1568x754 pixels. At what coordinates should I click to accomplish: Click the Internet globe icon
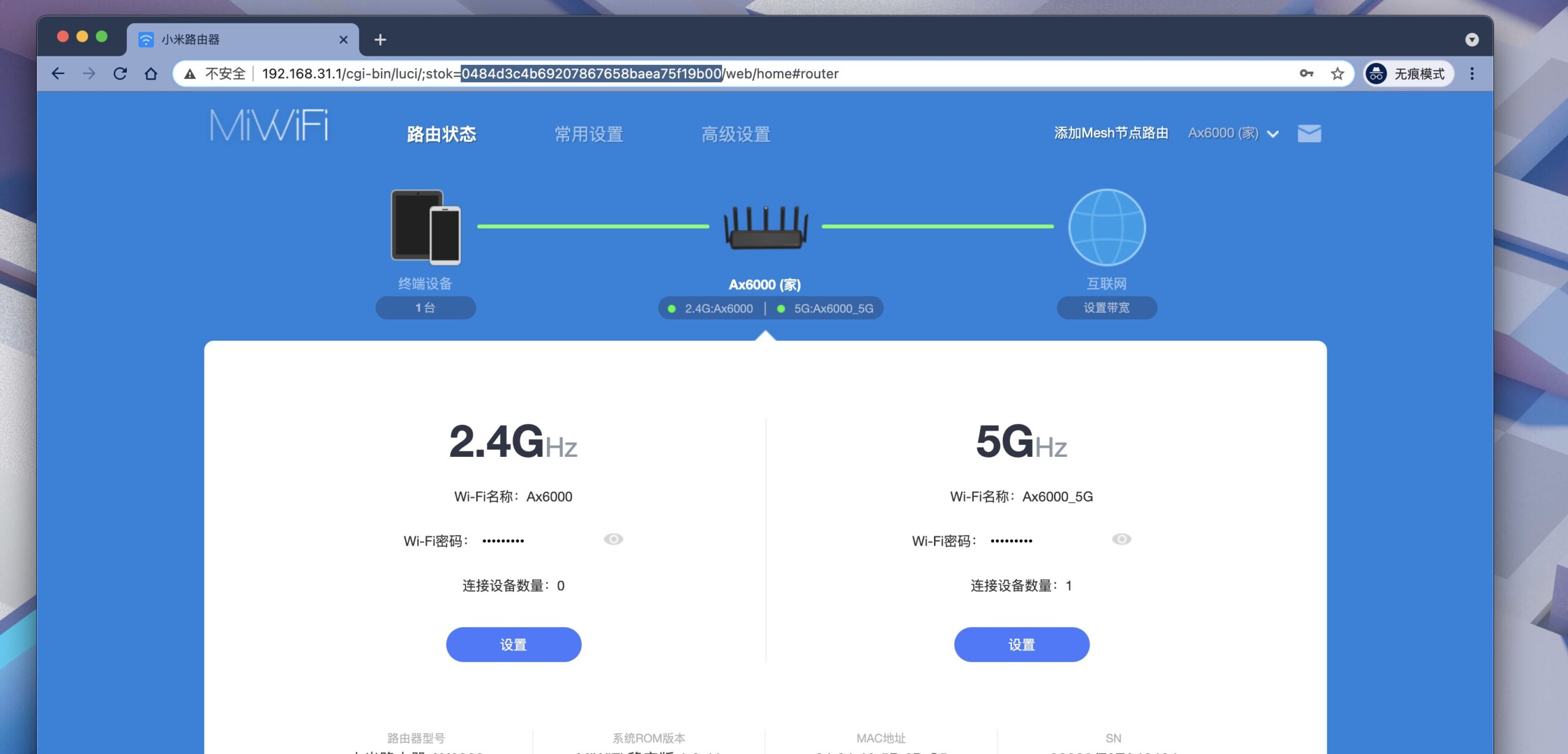1106,227
